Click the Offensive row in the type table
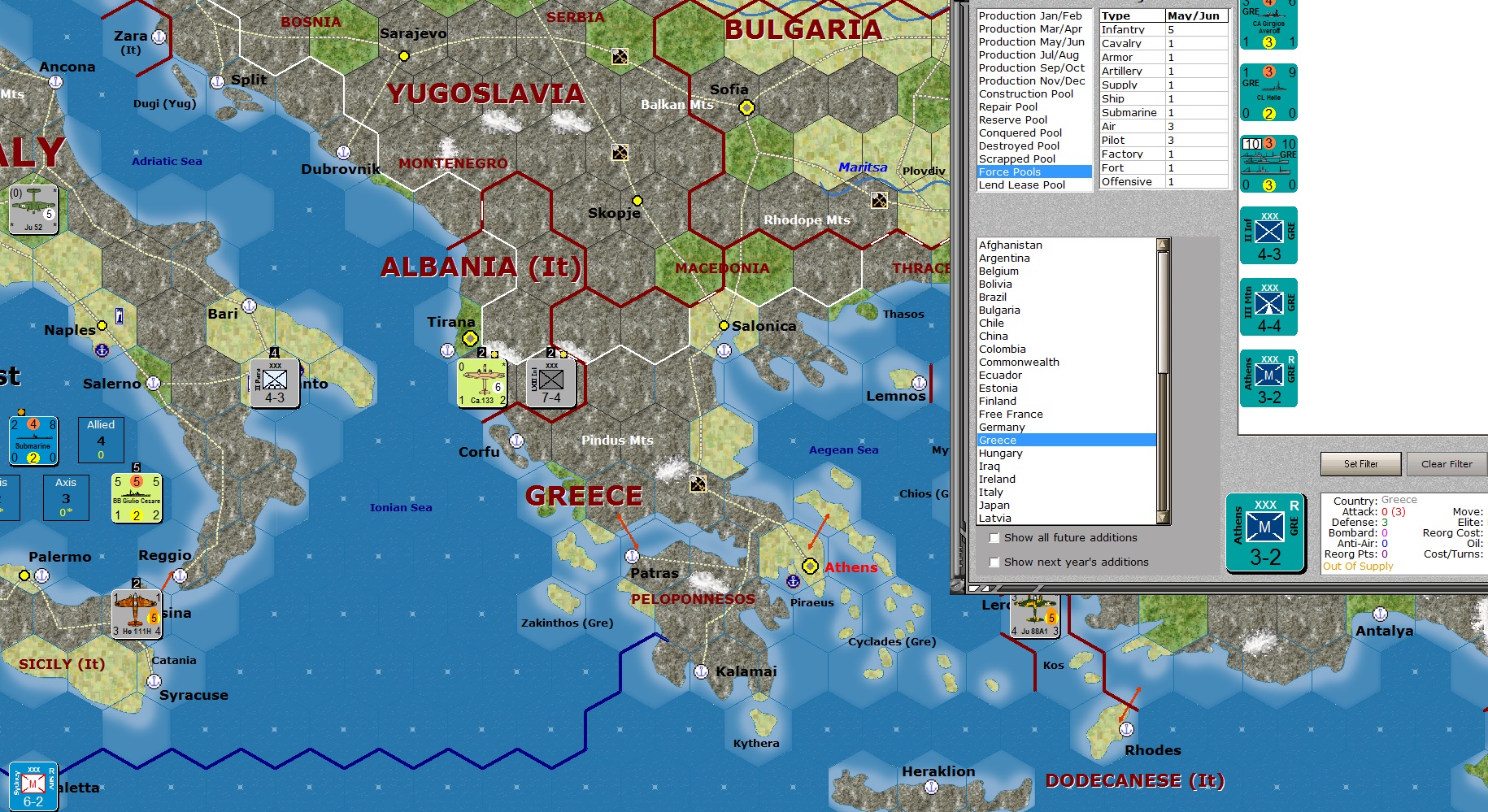The width and height of the screenshot is (1488, 812). [1164, 181]
